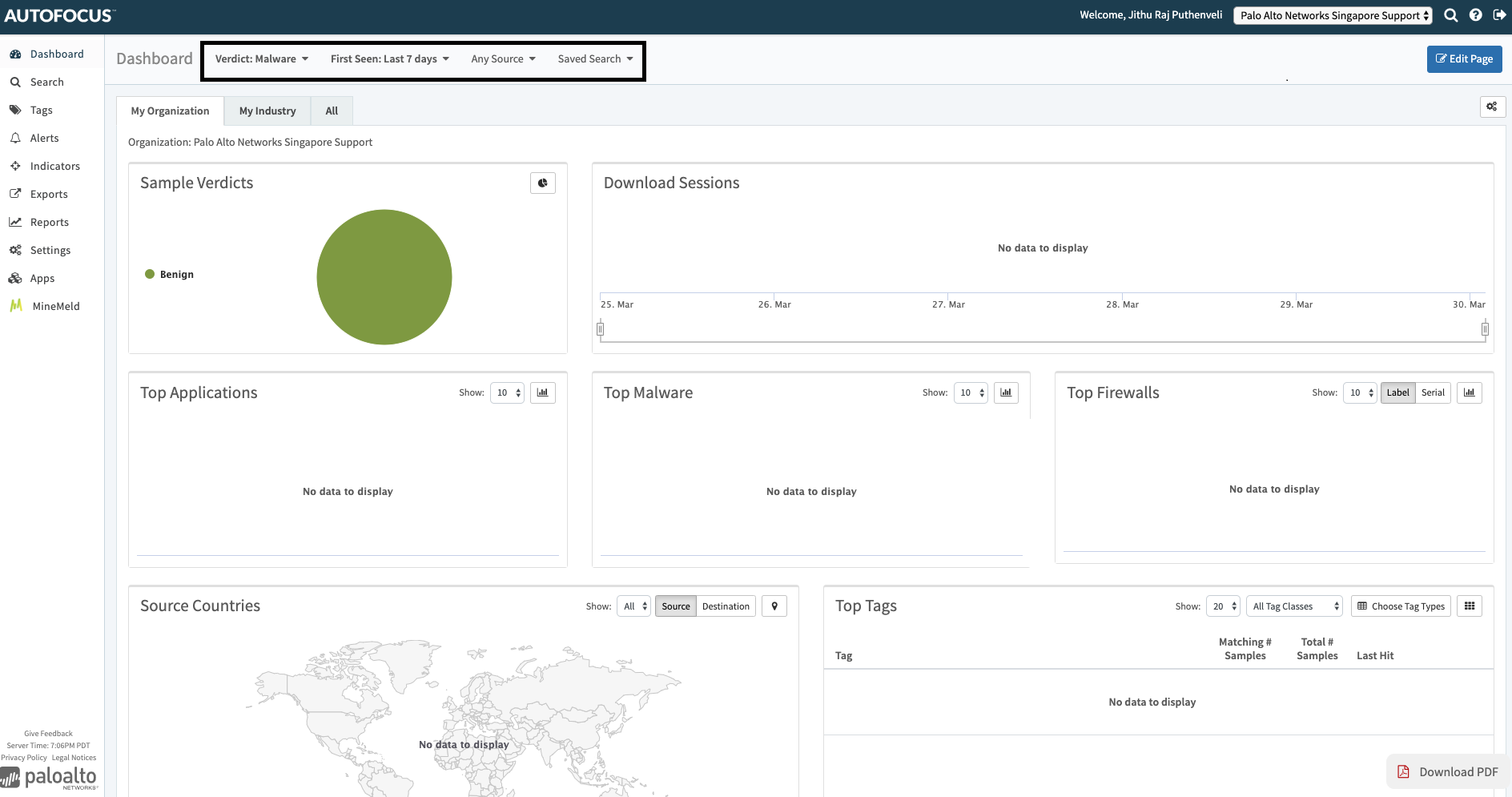
Task: Click the search magnifier icon in header
Action: pos(1450,15)
